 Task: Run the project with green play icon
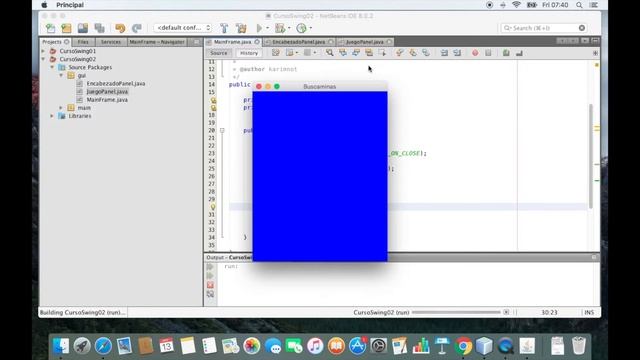(x=259, y=28)
